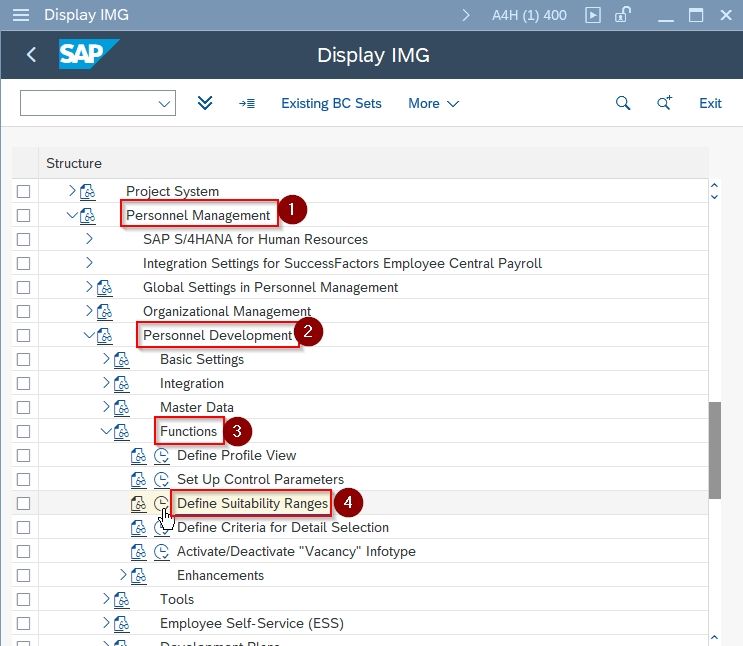Expand SAP S/4HANA for Human Resources node
The width and height of the screenshot is (743, 646).
click(89, 238)
